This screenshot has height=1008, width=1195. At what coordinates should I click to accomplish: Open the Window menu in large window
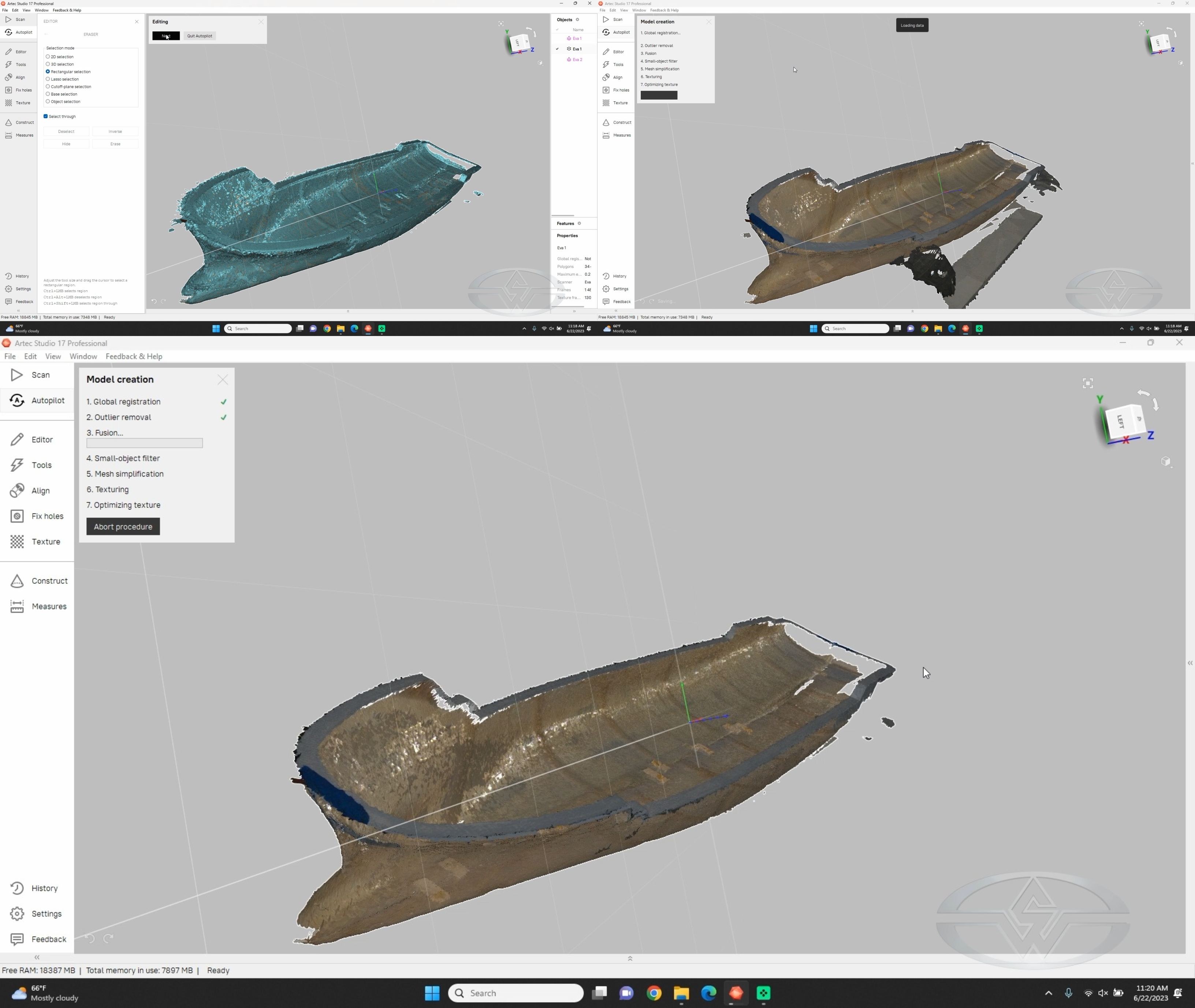pos(83,356)
